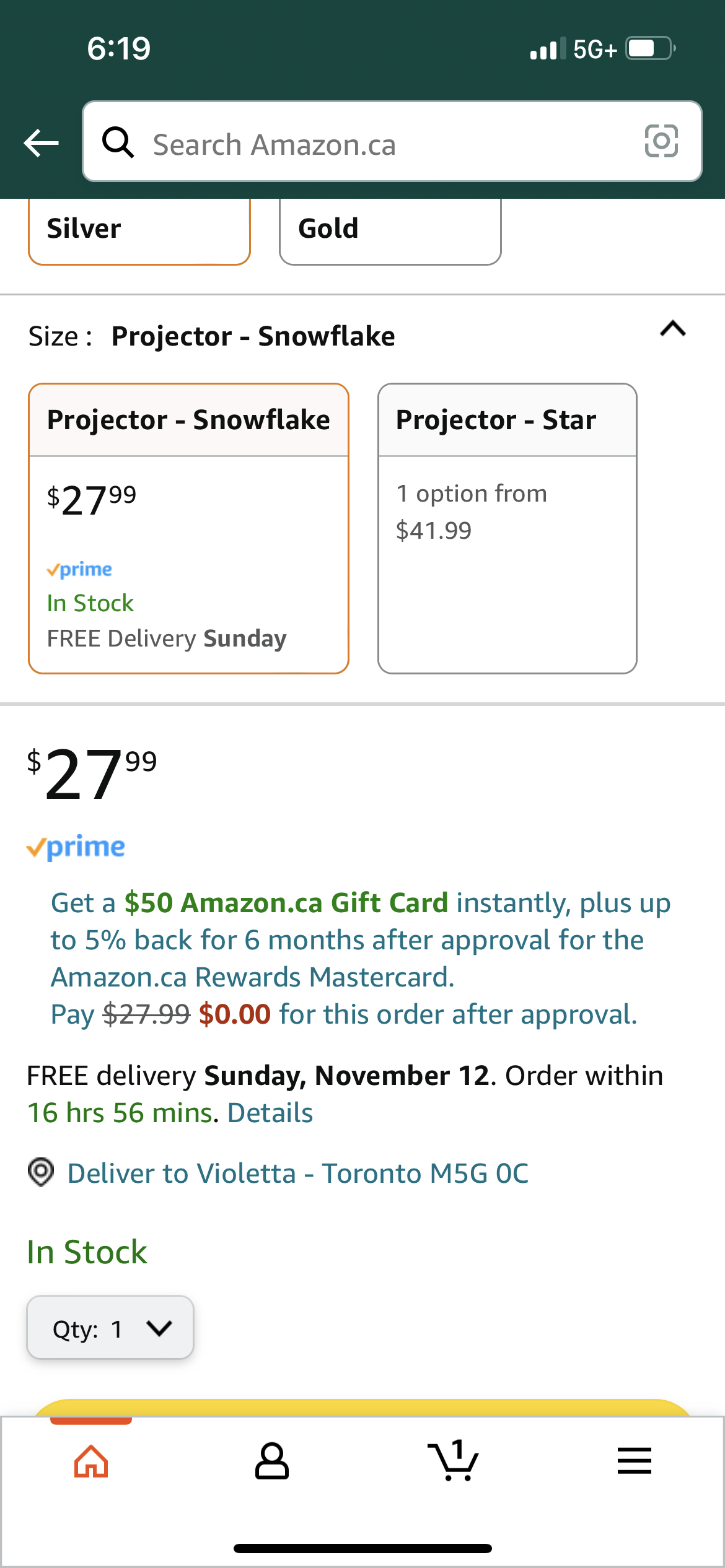Screen dimensions: 725x1568
Task: Select the Projector - Snowflake size option
Action: [x=188, y=528]
